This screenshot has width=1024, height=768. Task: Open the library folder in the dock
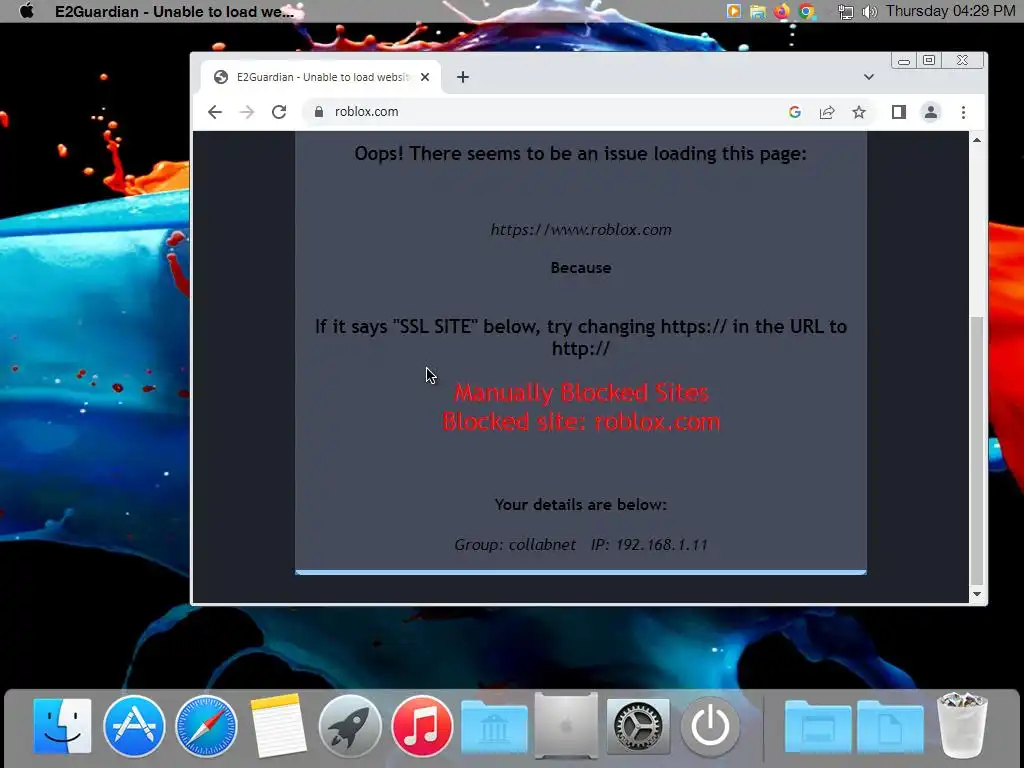pos(494,728)
